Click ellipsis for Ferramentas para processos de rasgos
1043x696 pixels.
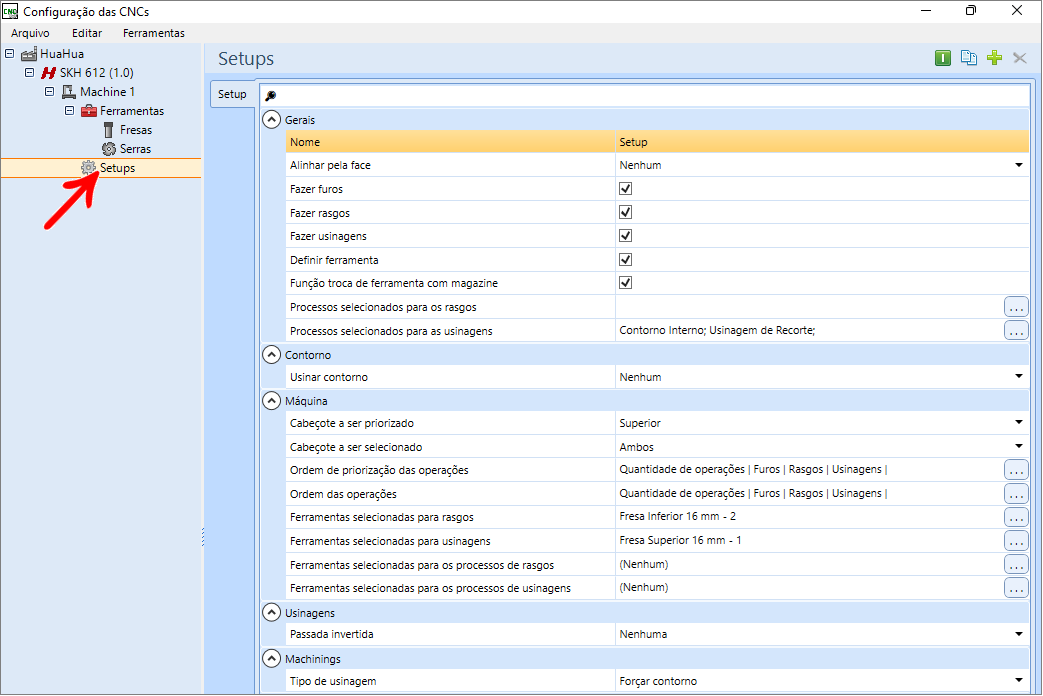coord(1016,565)
